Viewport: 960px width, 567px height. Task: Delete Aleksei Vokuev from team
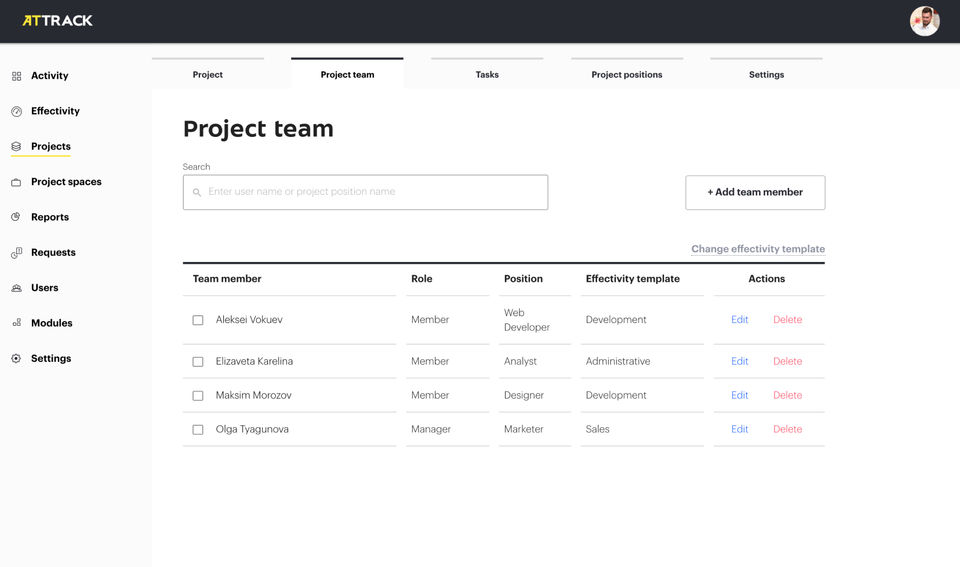click(787, 320)
